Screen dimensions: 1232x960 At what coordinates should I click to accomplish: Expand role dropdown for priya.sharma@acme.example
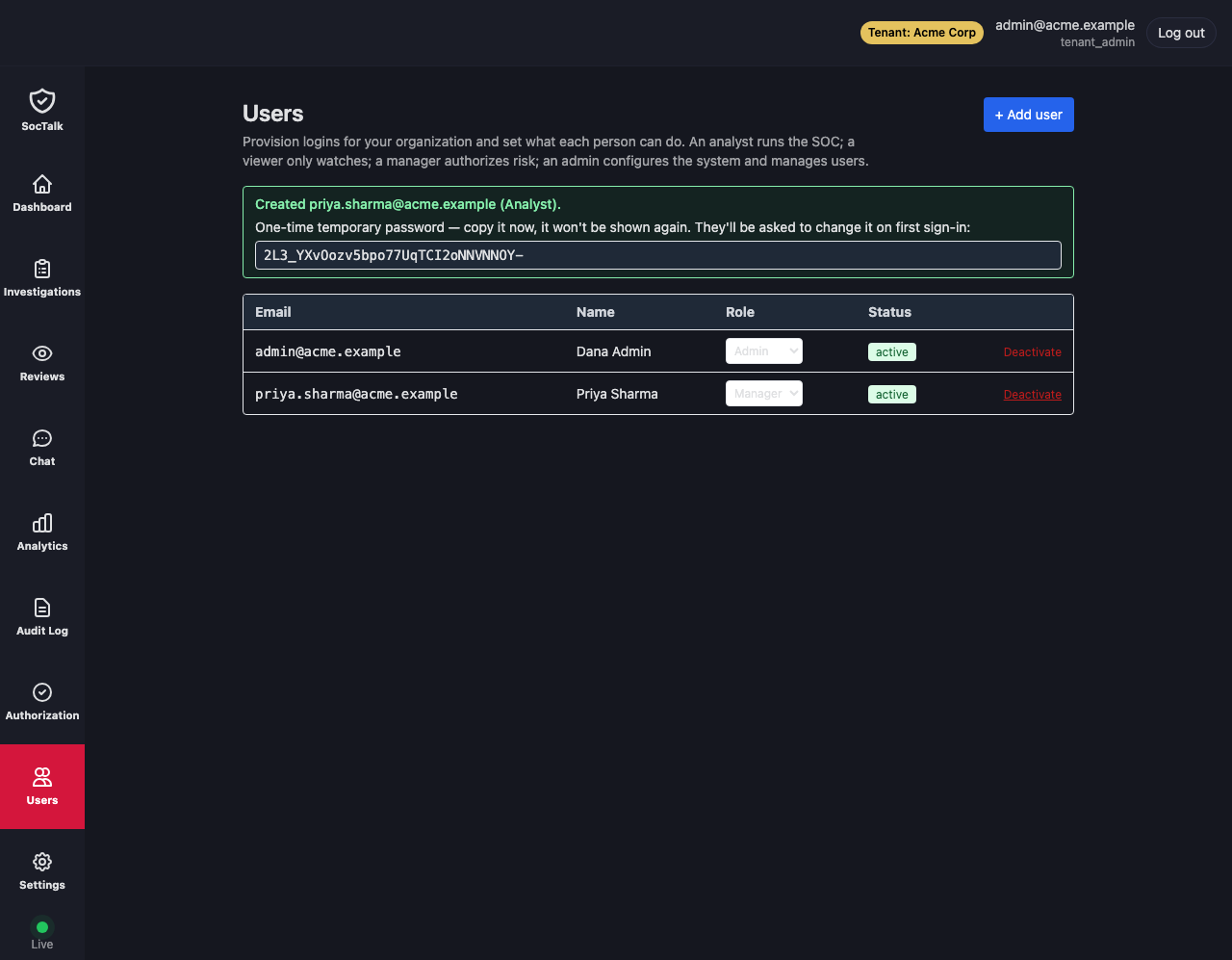tap(764, 394)
